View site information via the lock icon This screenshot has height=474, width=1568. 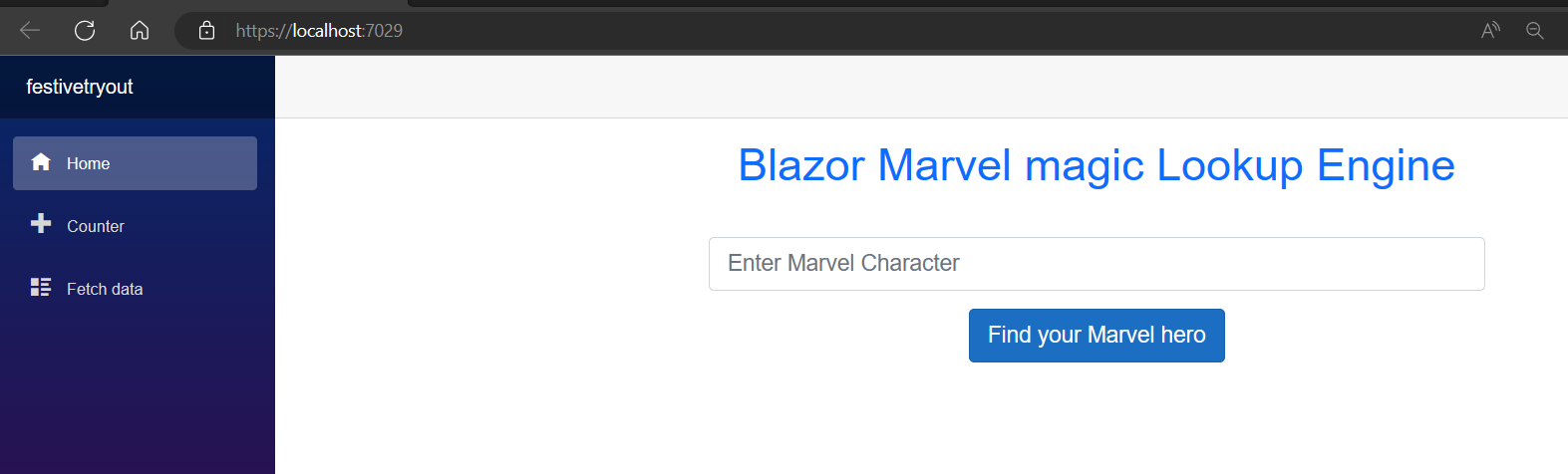(206, 31)
